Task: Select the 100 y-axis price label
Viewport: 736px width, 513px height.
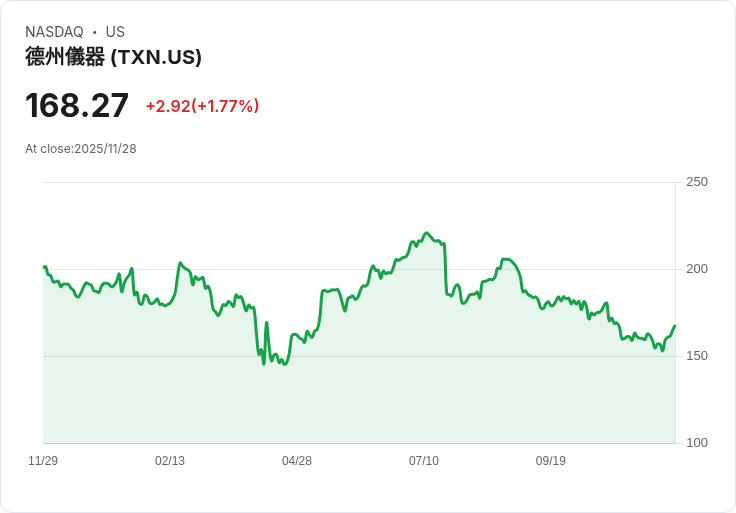Action: click(697, 443)
